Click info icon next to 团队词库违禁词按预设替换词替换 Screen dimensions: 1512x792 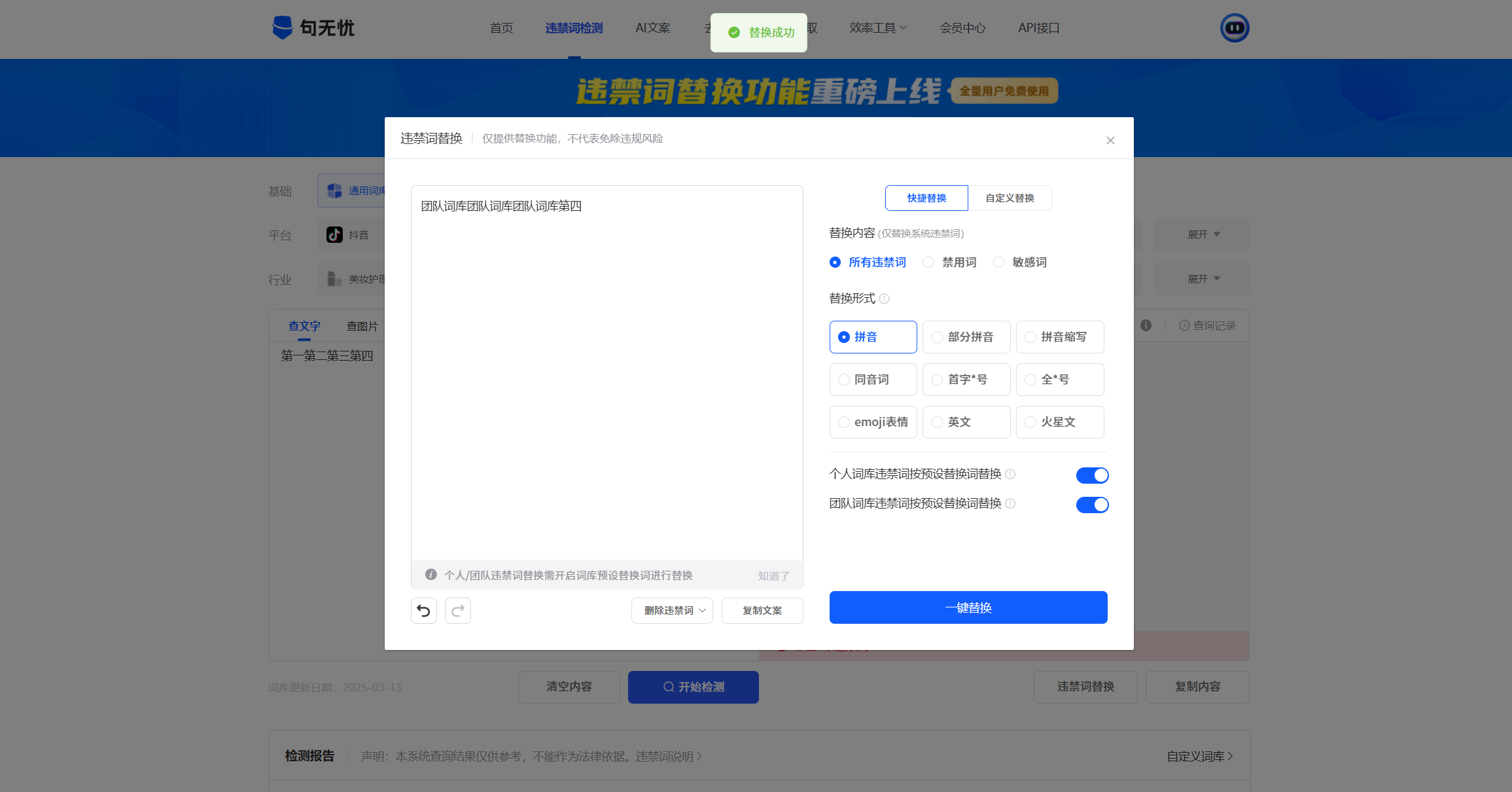(x=1010, y=503)
